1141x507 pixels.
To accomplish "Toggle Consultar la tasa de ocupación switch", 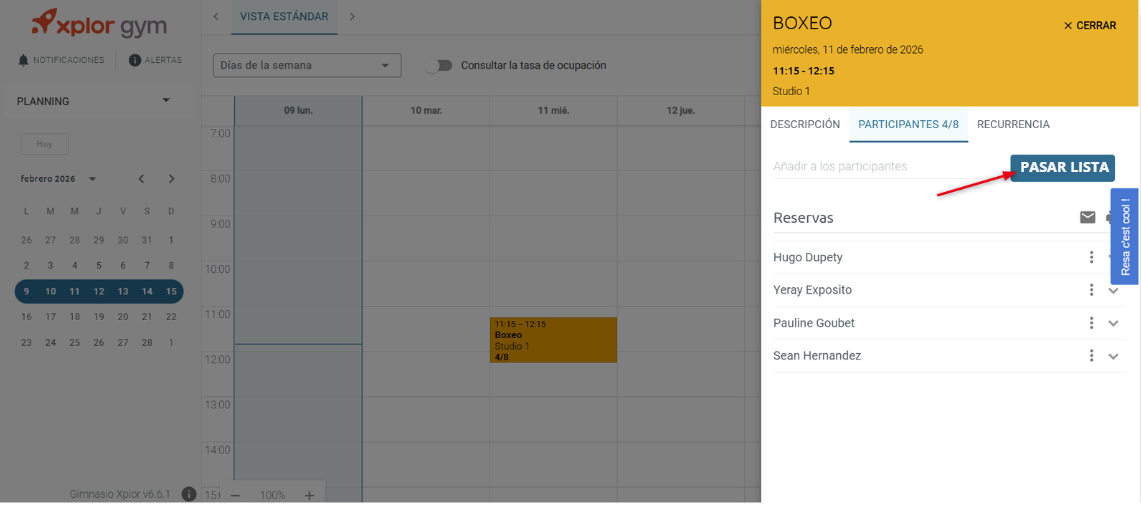I will pos(439,65).
